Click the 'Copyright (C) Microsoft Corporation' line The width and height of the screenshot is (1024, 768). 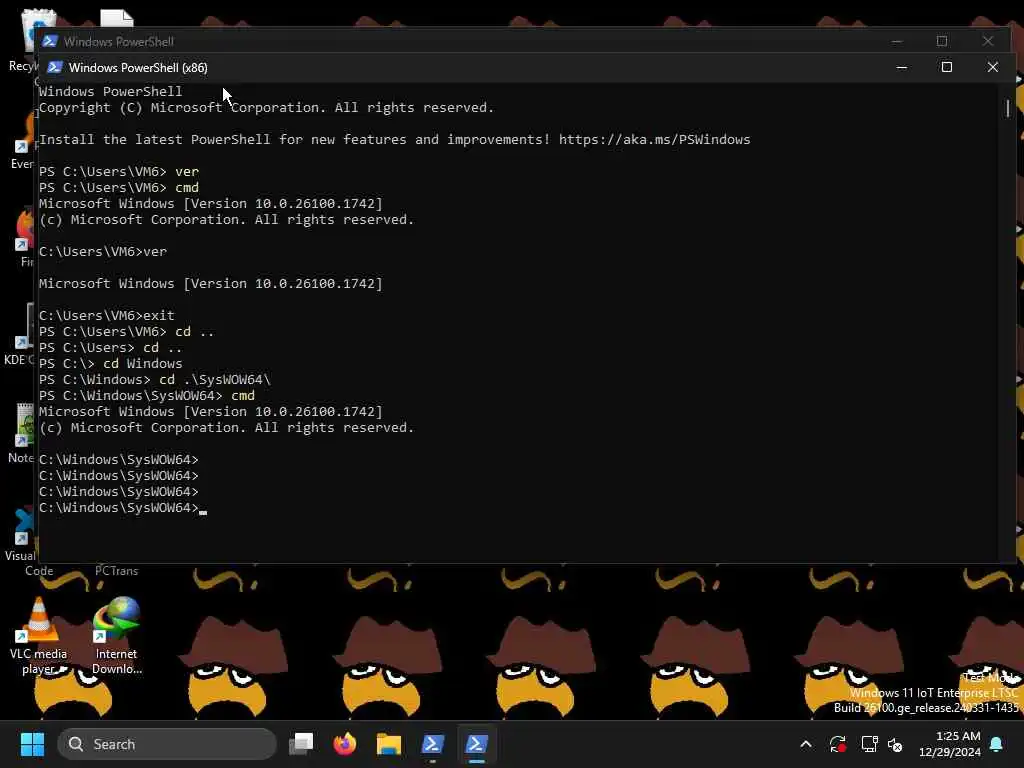(x=266, y=108)
